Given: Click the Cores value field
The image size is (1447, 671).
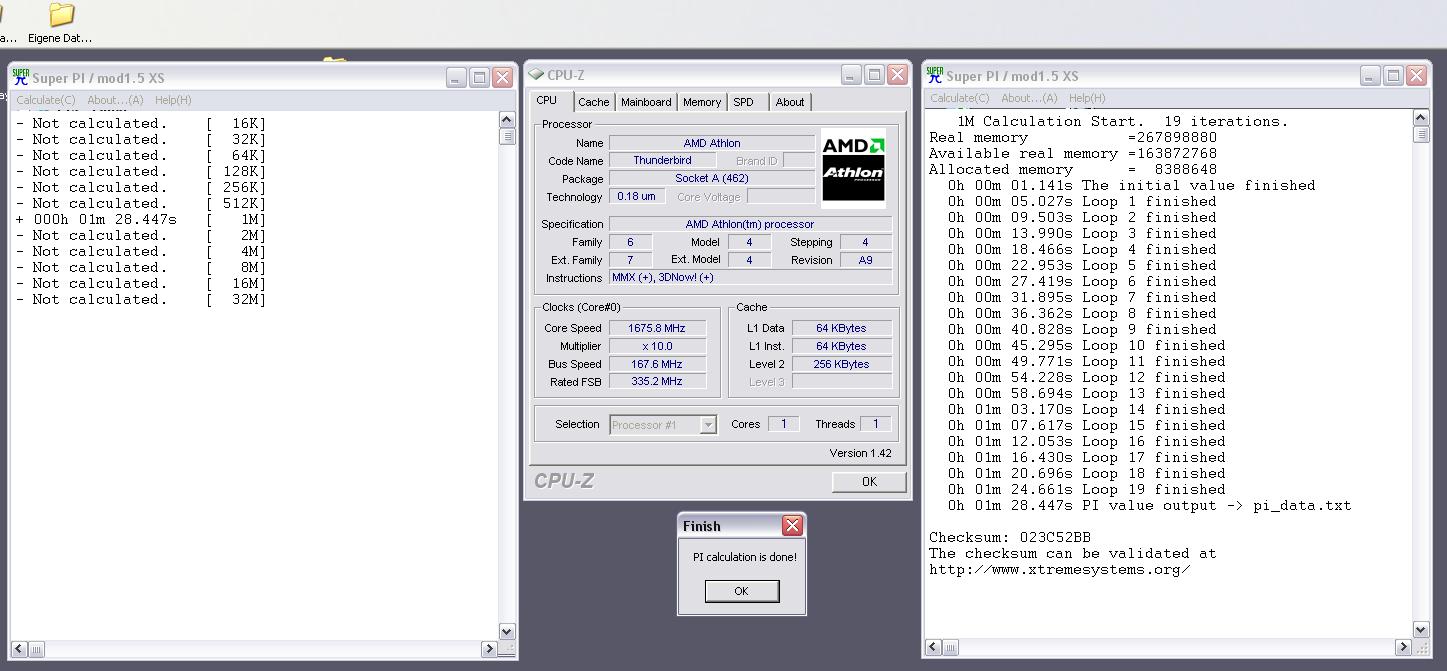Looking at the screenshot, I should (x=783, y=424).
